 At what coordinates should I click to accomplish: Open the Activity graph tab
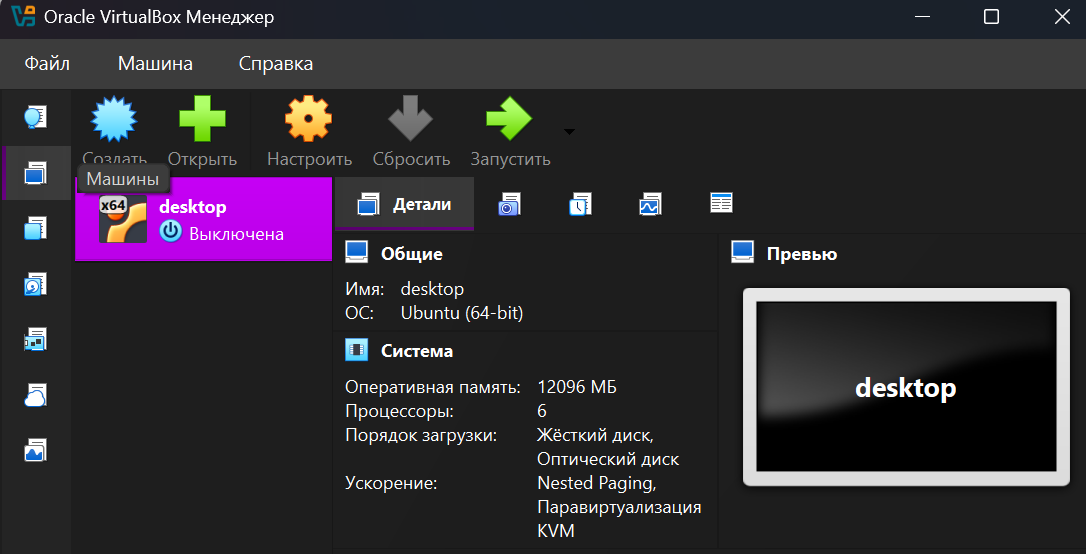(x=650, y=204)
